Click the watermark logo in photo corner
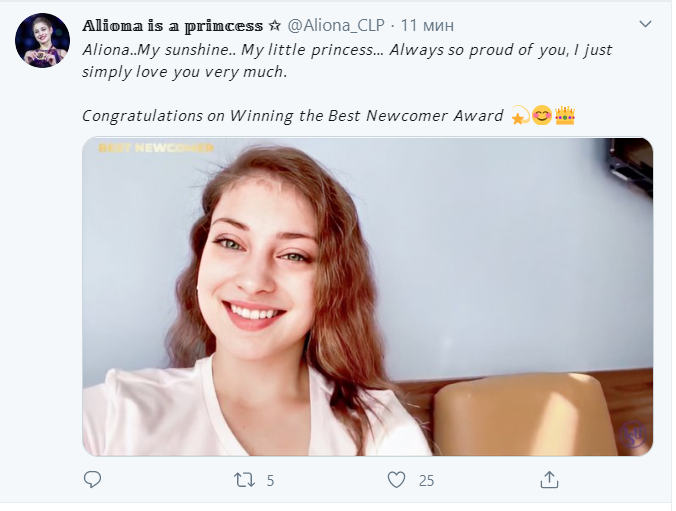This screenshot has height=511, width=676. point(633,434)
